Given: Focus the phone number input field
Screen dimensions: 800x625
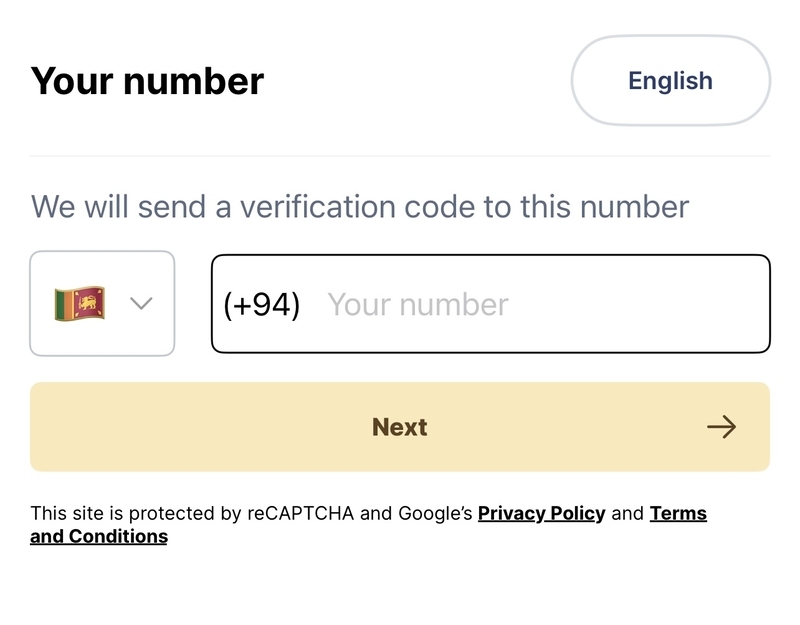Looking at the screenshot, I should (x=491, y=304).
